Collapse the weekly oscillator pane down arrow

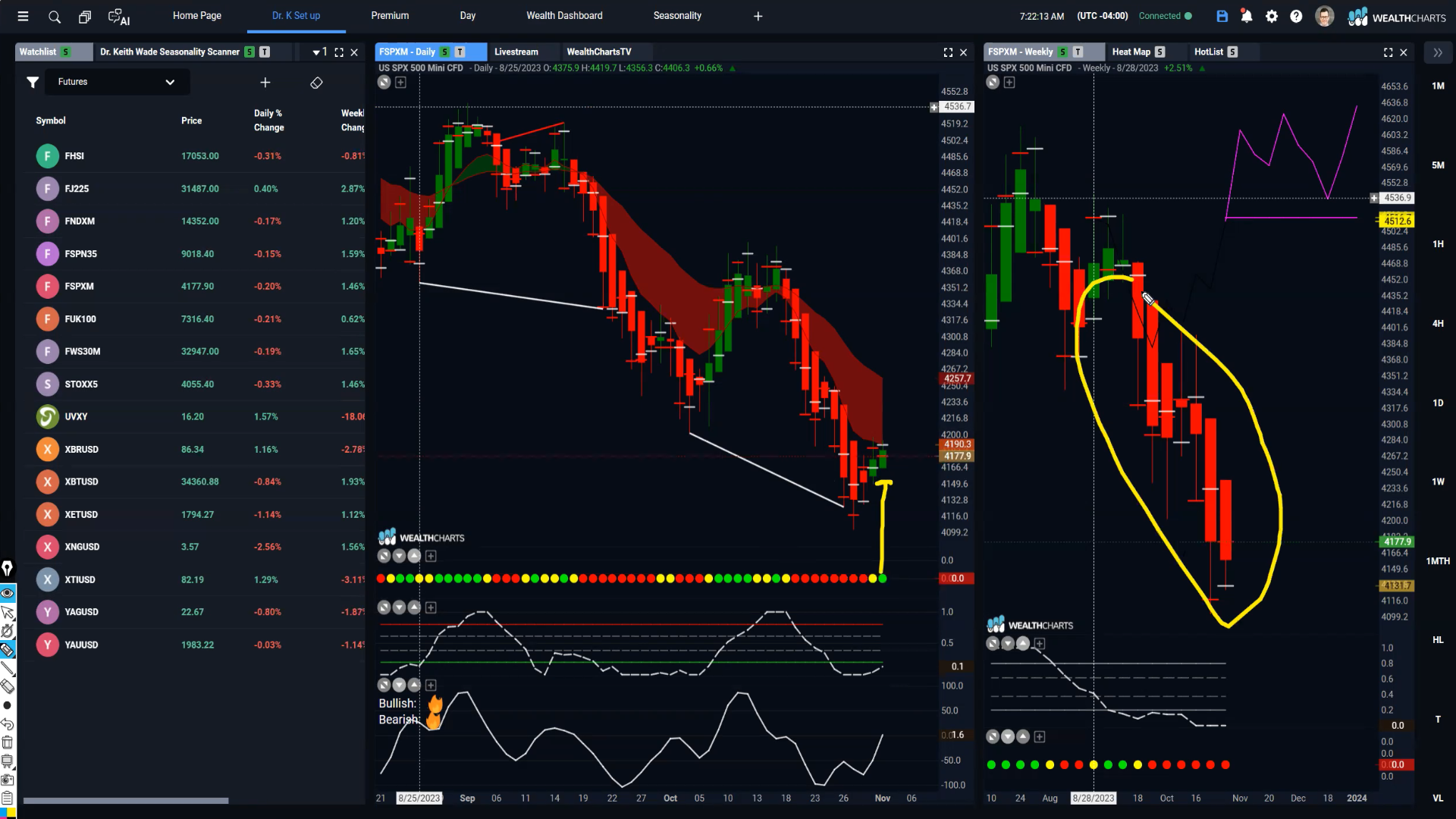point(1008,643)
